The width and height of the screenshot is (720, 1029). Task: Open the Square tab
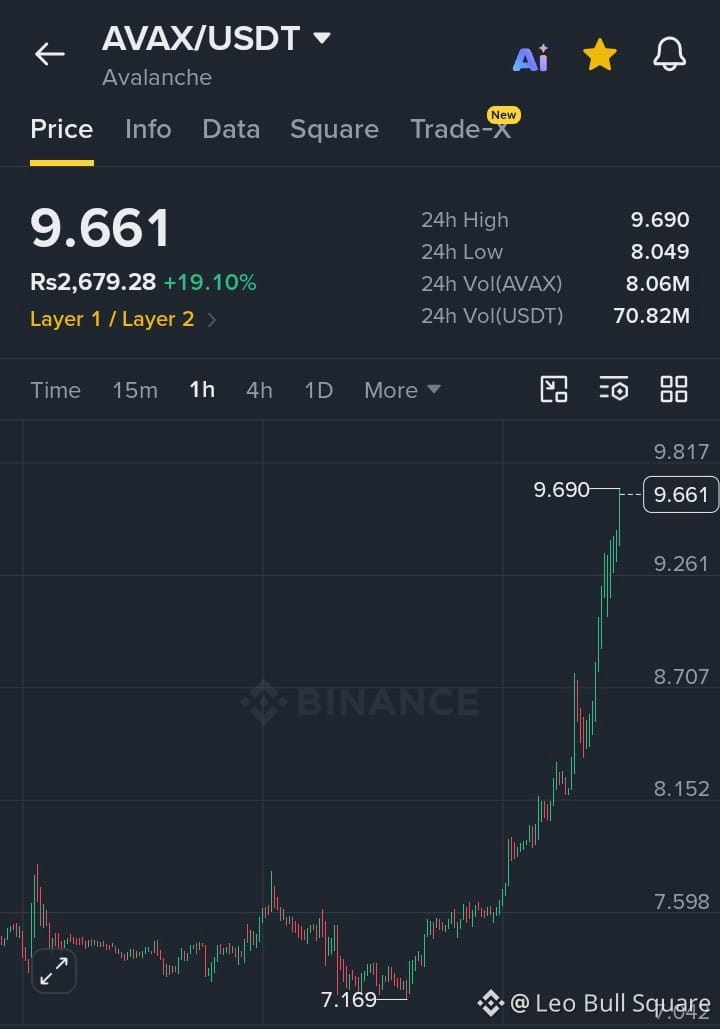tap(334, 129)
